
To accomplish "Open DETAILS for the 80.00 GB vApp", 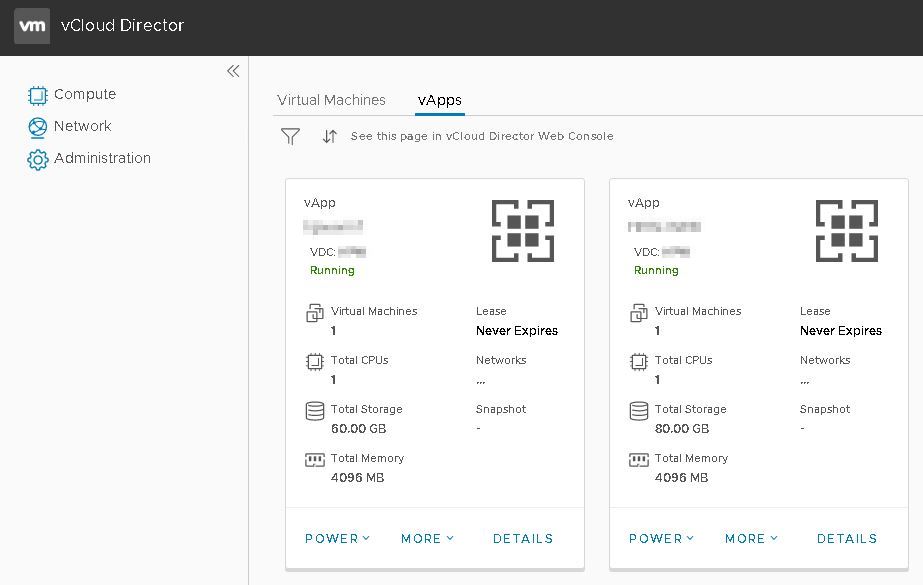I will click(847, 539).
